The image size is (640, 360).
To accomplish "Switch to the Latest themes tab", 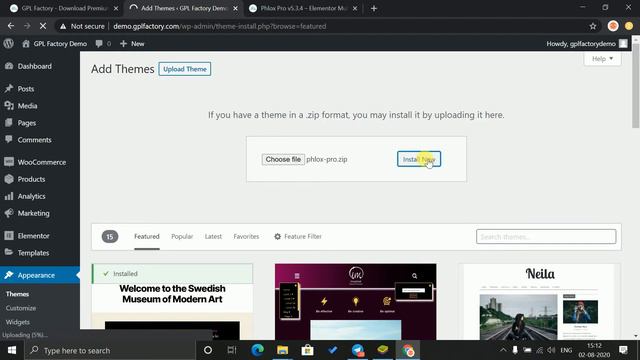I will [213, 236].
